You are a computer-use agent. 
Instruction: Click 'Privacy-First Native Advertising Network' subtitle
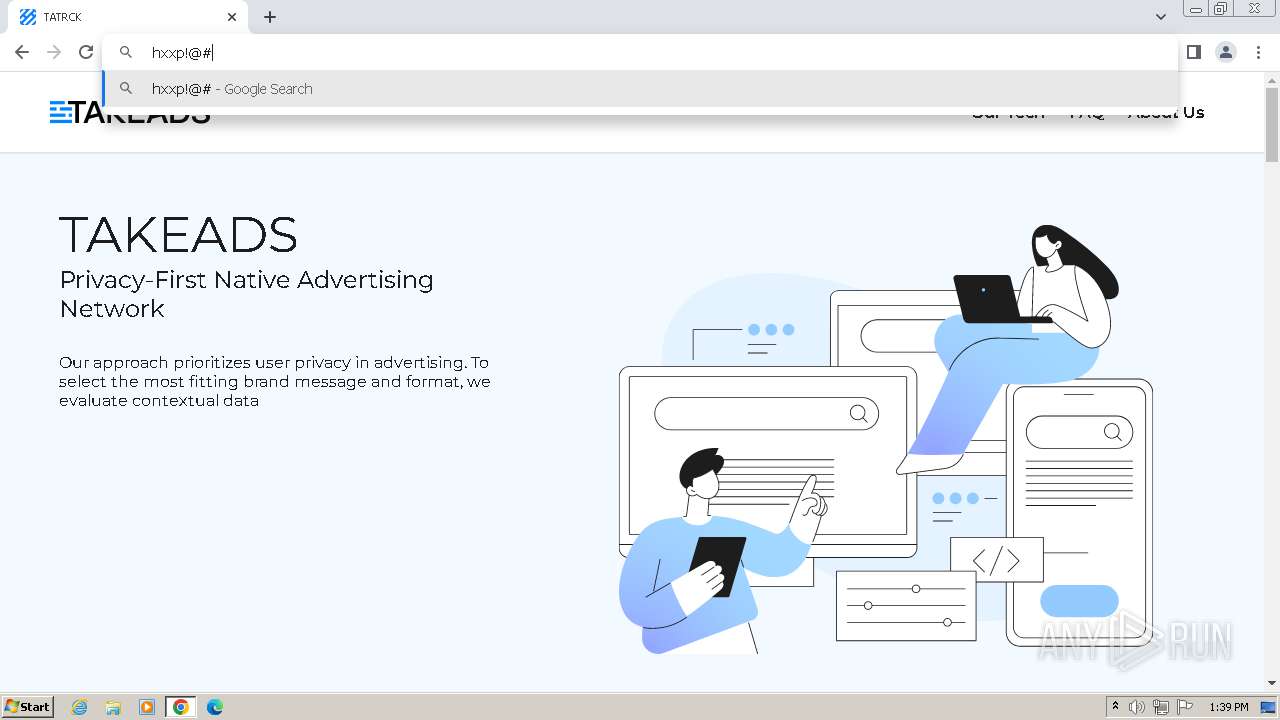point(246,294)
